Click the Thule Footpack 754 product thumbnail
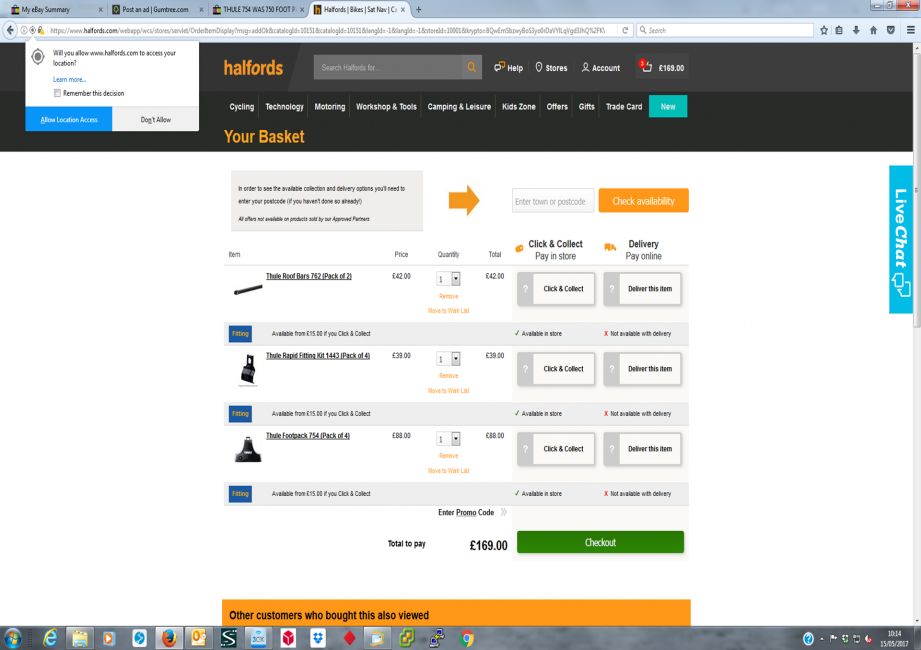This screenshot has height=650, width=921. click(x=248, y=449)
